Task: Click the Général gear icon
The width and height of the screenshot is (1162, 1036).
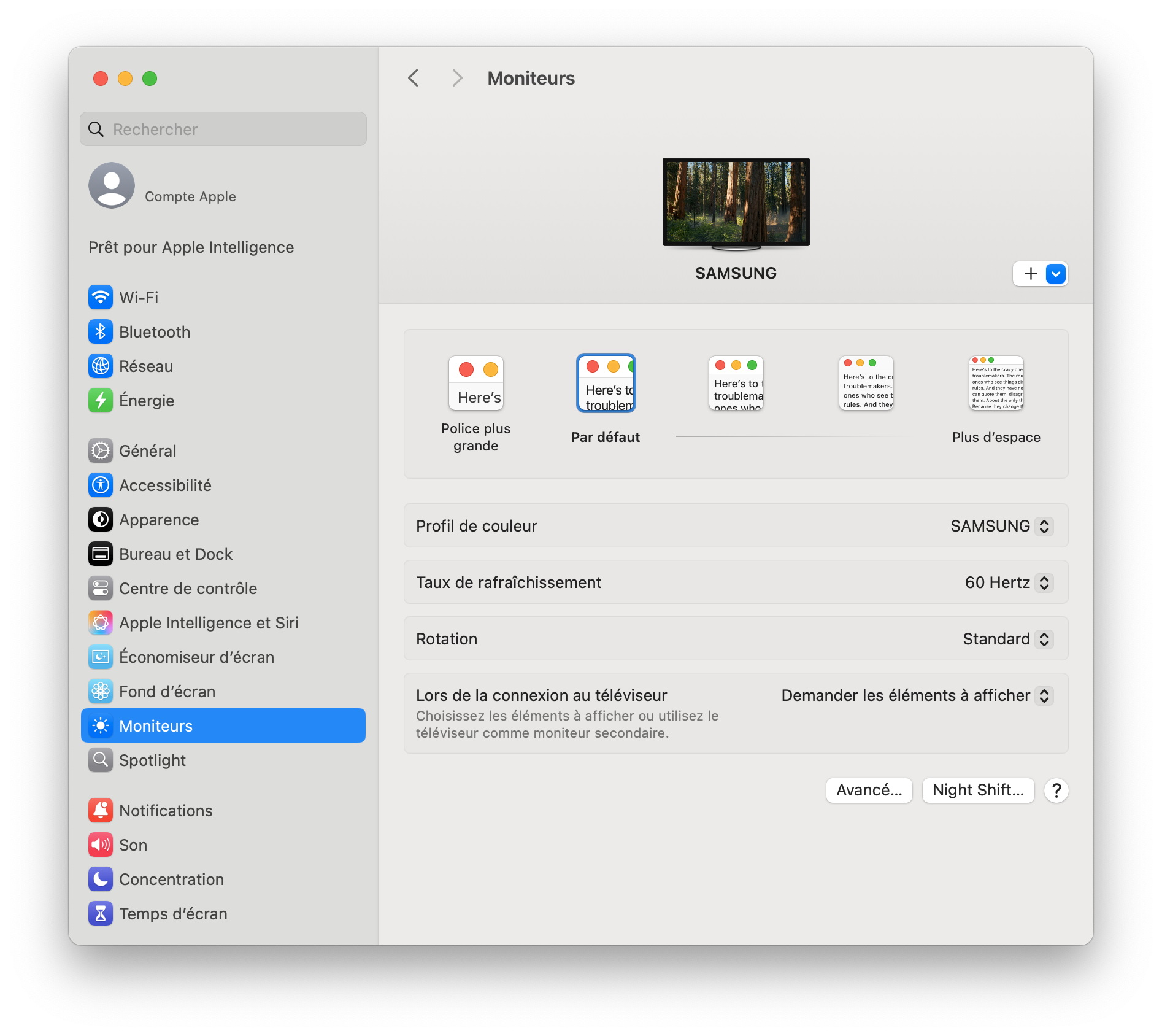Action: tap(101, 451)
